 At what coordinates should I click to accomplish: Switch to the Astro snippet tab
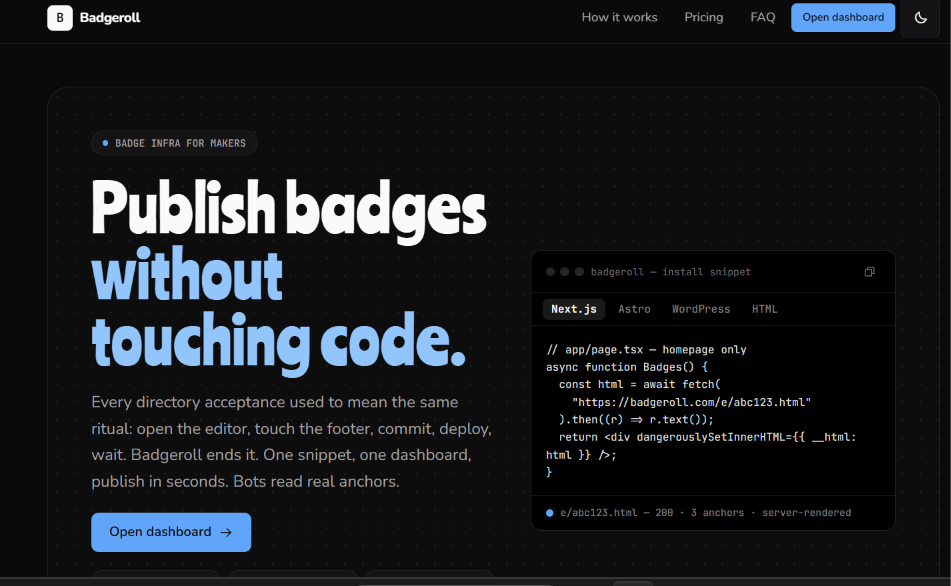(634, 309)
